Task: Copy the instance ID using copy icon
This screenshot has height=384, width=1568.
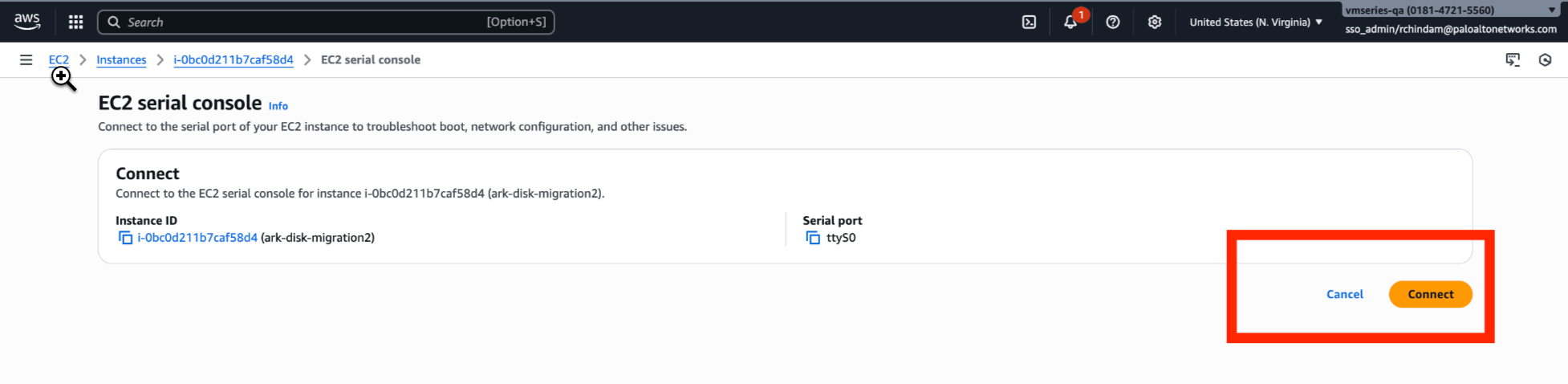Action: pos(125,238)
